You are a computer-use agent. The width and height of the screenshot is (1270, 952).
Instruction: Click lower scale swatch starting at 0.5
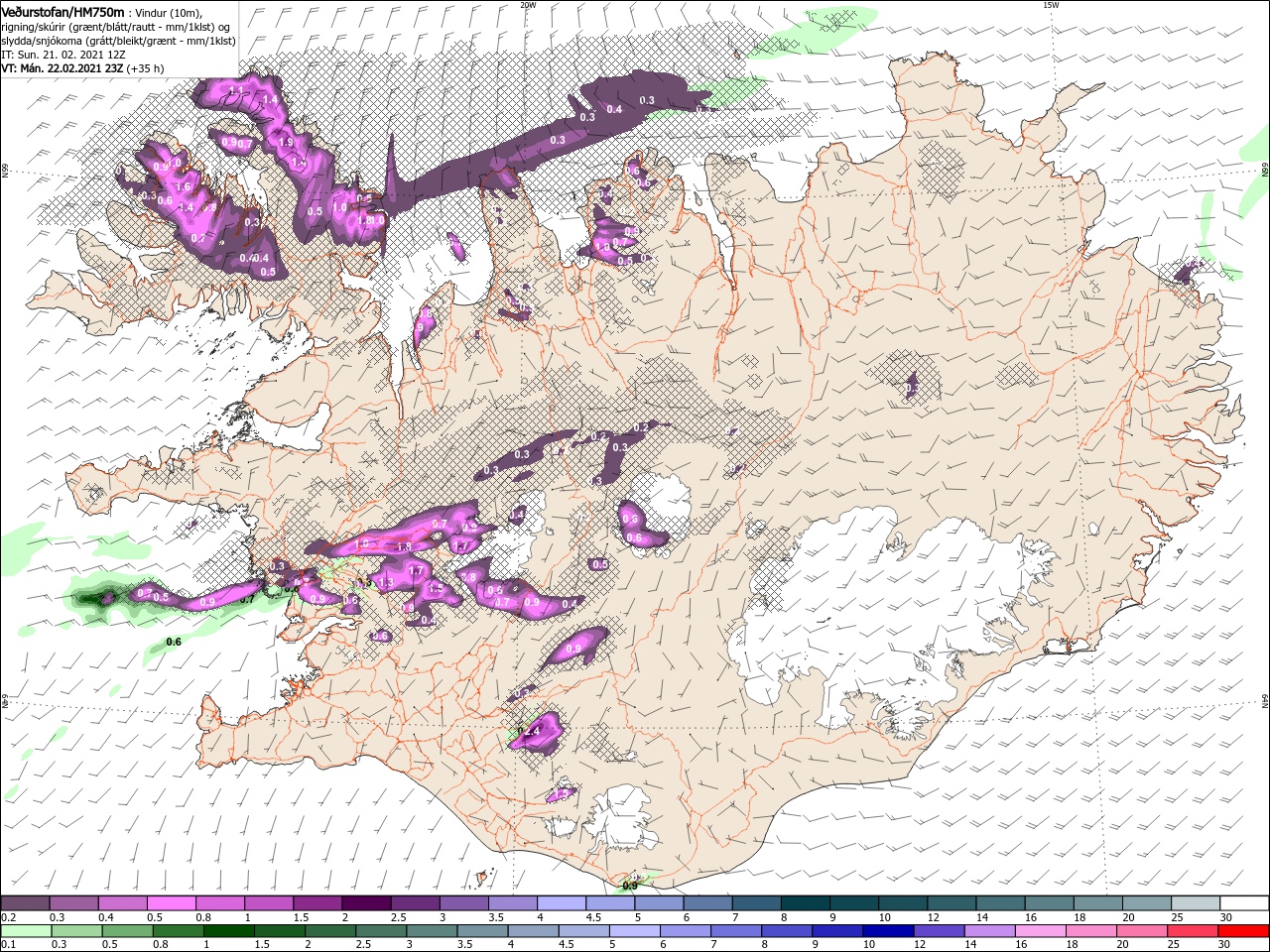(x=127, y=931)
